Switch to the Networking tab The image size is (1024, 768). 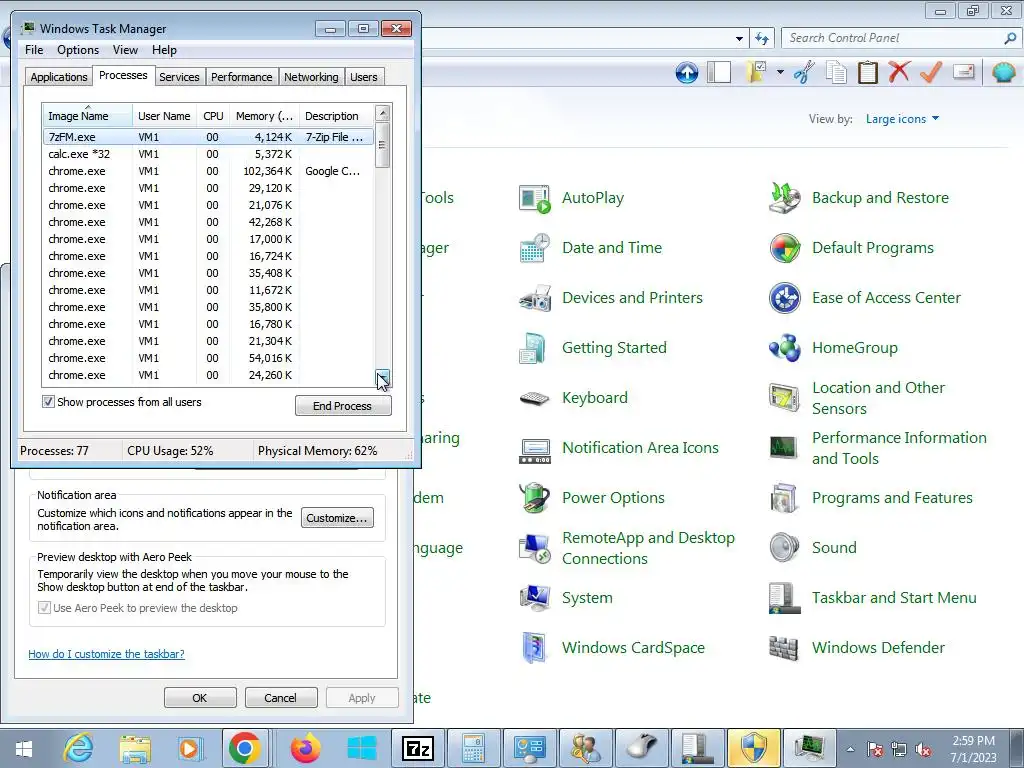coord(312,77)
